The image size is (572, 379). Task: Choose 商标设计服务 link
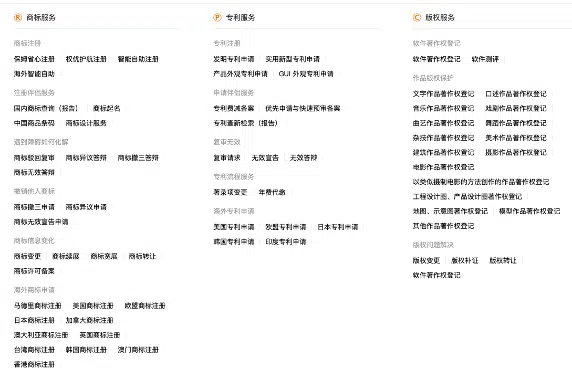click(86, 123)
